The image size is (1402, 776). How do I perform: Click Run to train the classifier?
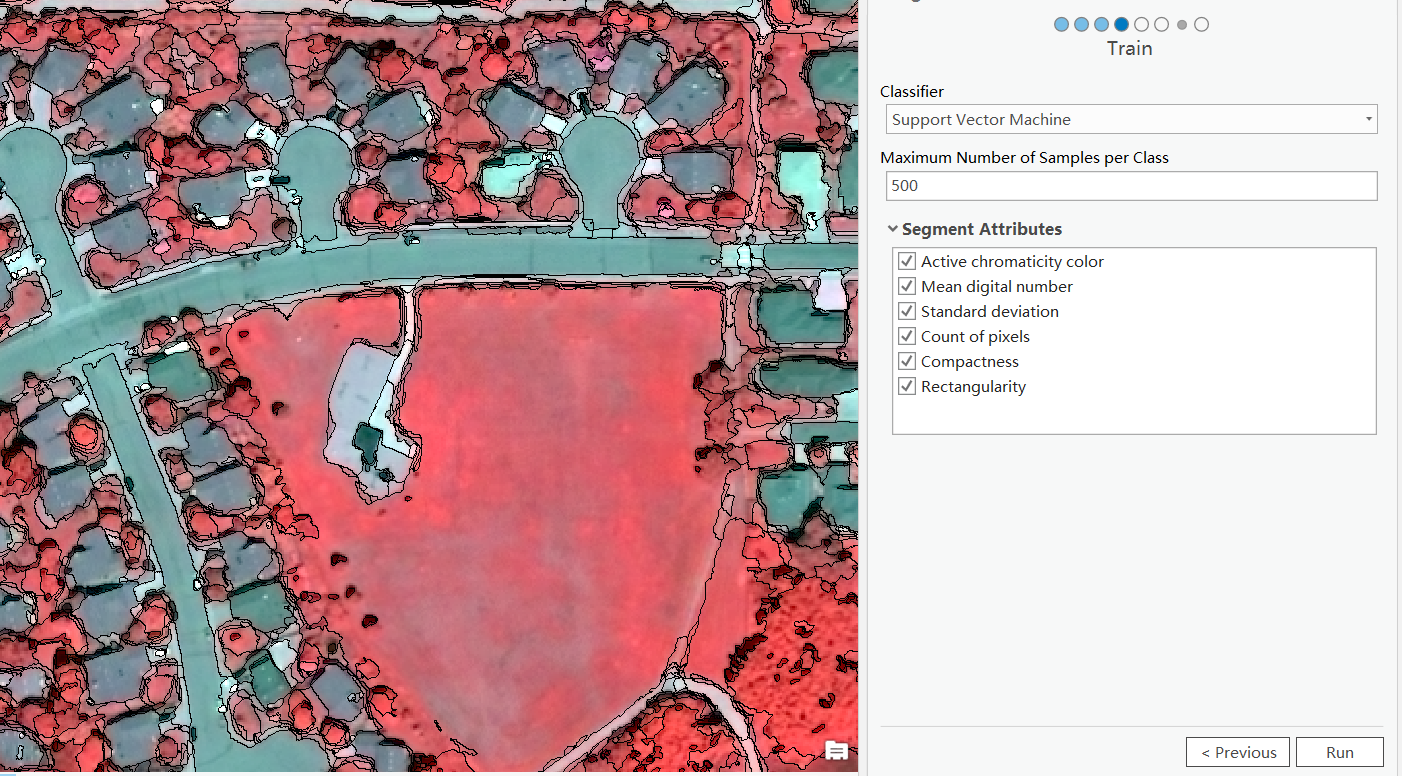coord(1339,752)
